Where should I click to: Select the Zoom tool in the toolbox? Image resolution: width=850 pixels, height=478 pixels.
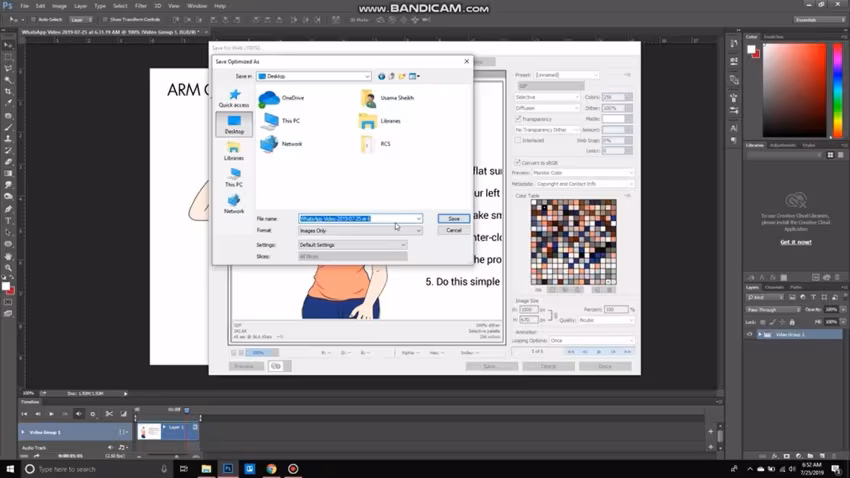(8, 268)
